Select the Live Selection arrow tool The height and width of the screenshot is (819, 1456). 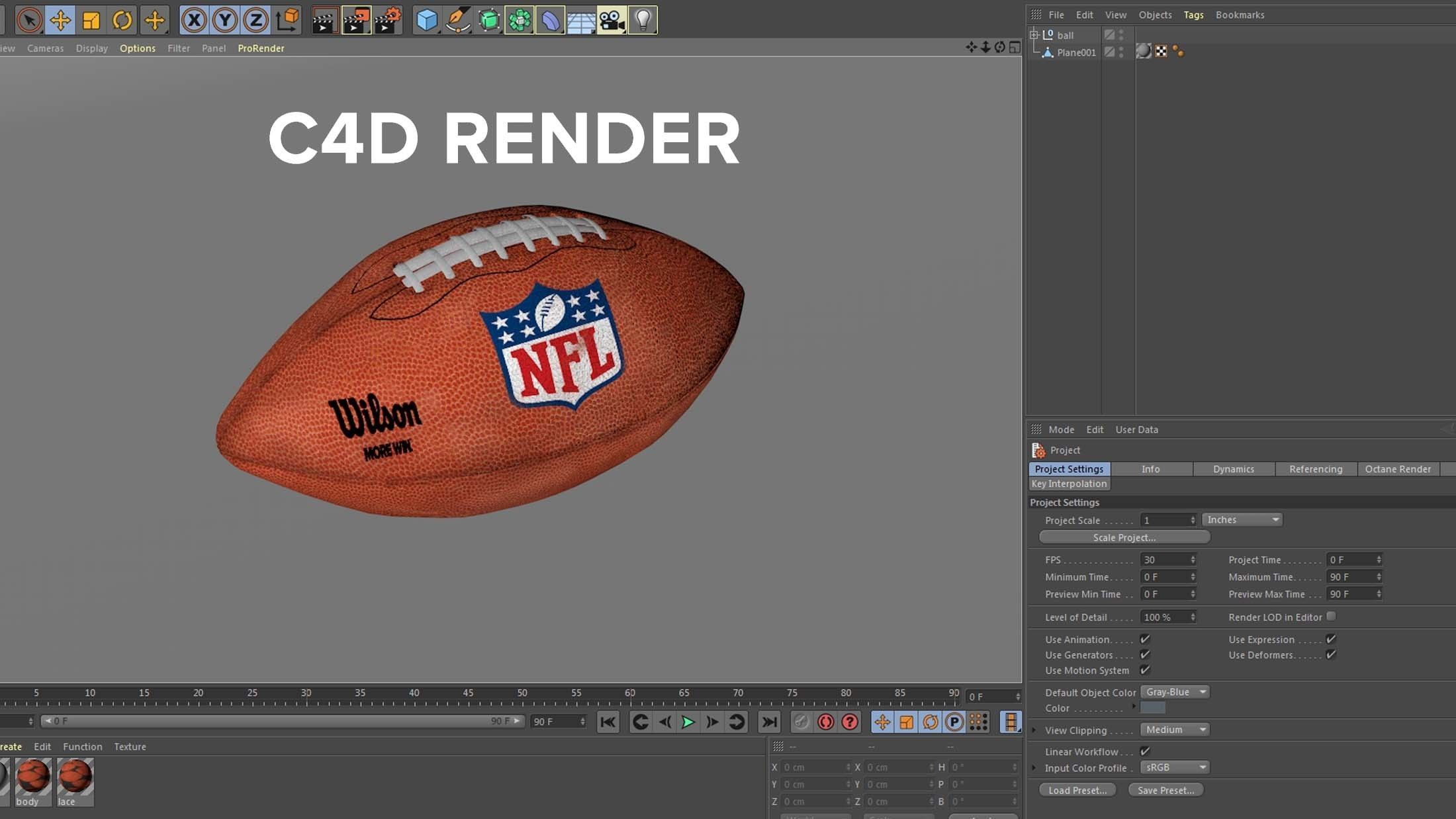pyautogui.click(x=29, y=20)
